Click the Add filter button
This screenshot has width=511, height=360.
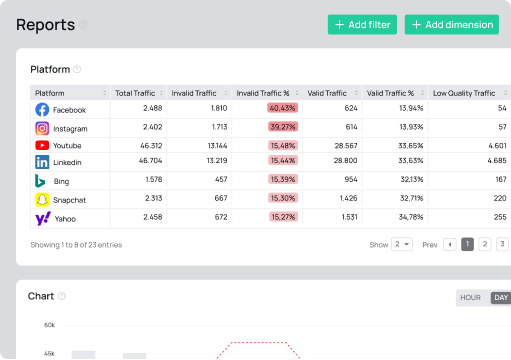362,25
